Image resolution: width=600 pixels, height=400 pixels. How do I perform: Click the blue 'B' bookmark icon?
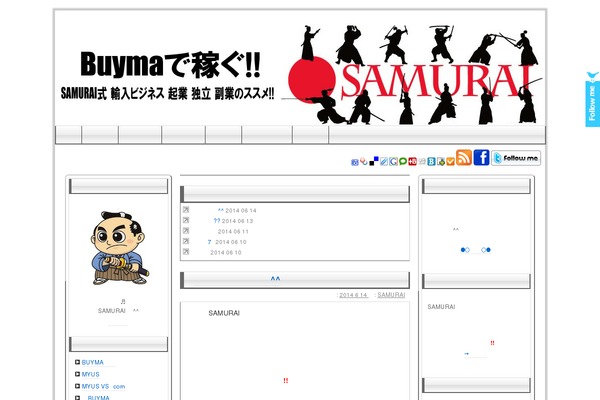click(431, 162)
